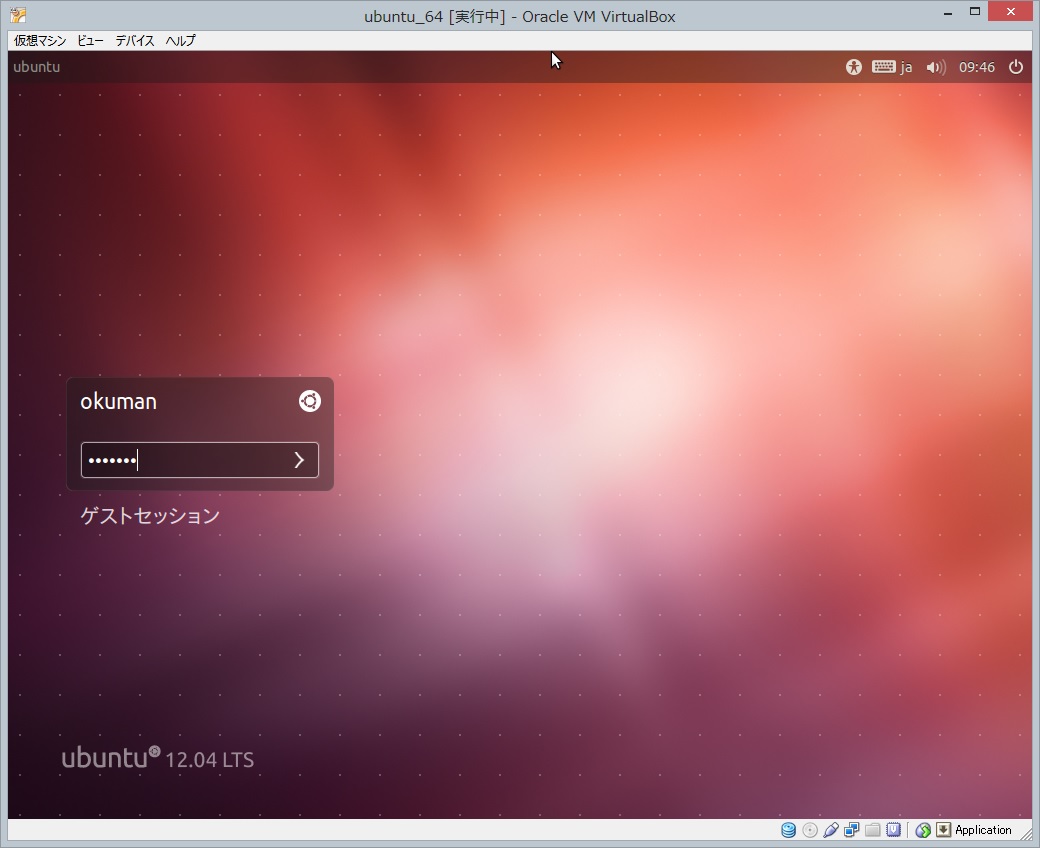Open the デバイス menu

point(135,40)
